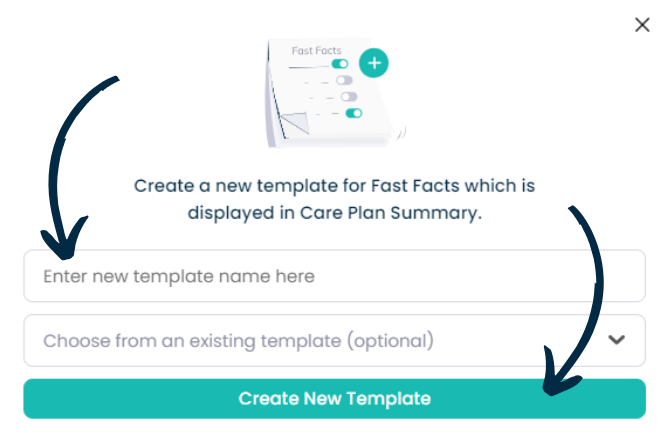Toggle the bottom green switch in illustration

354,113
